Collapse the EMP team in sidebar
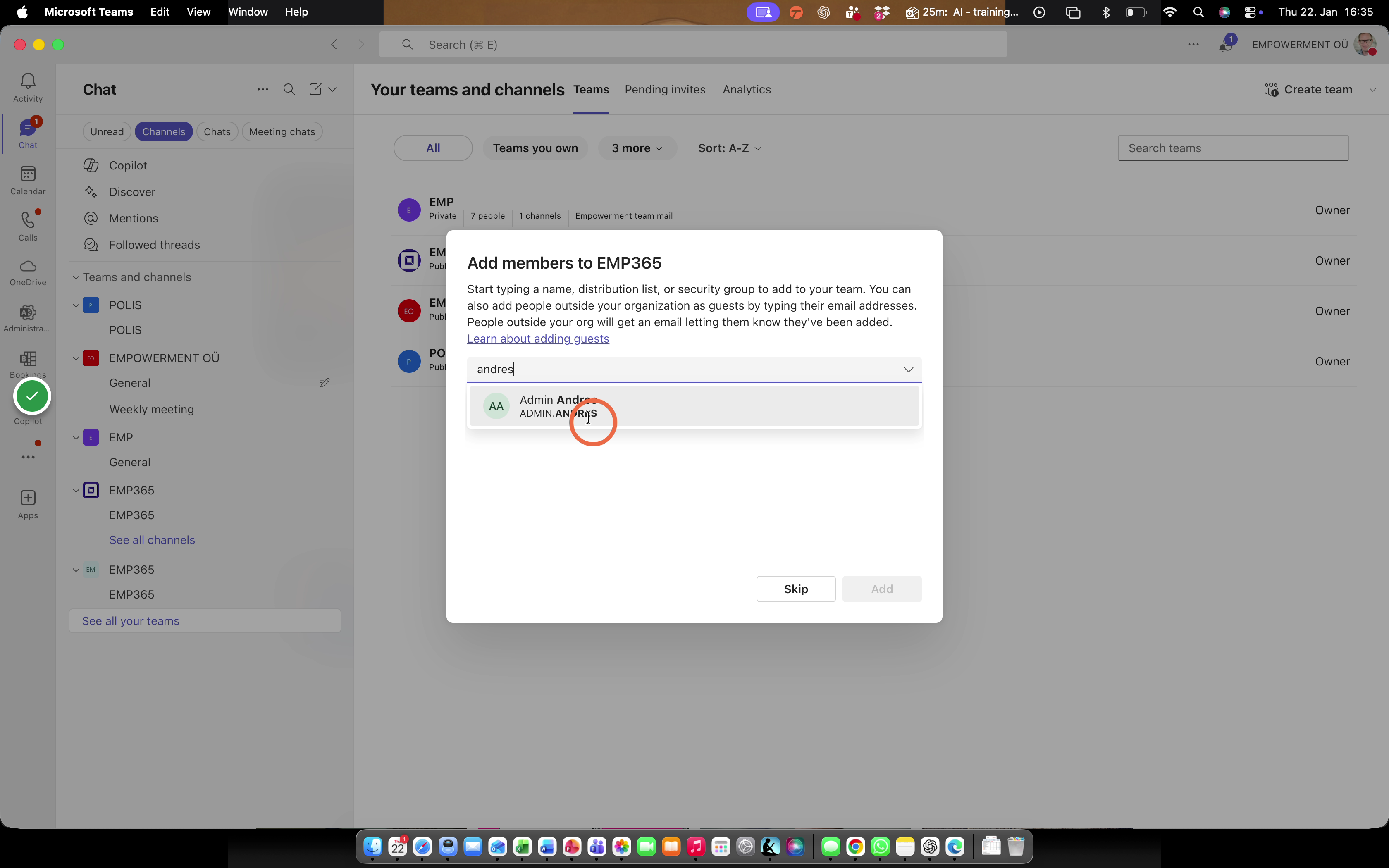 click(75, 437)
